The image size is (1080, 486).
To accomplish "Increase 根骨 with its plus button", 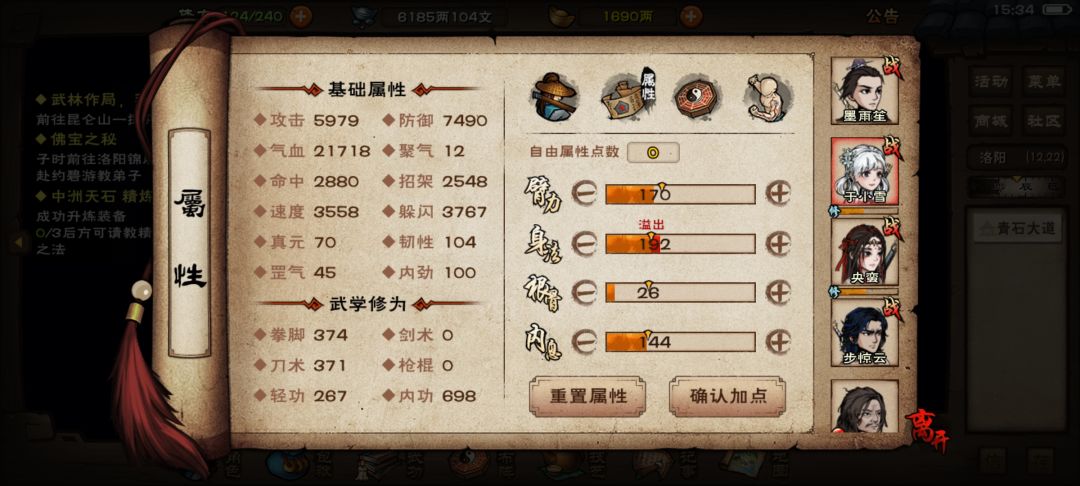I will click(778, 293).
